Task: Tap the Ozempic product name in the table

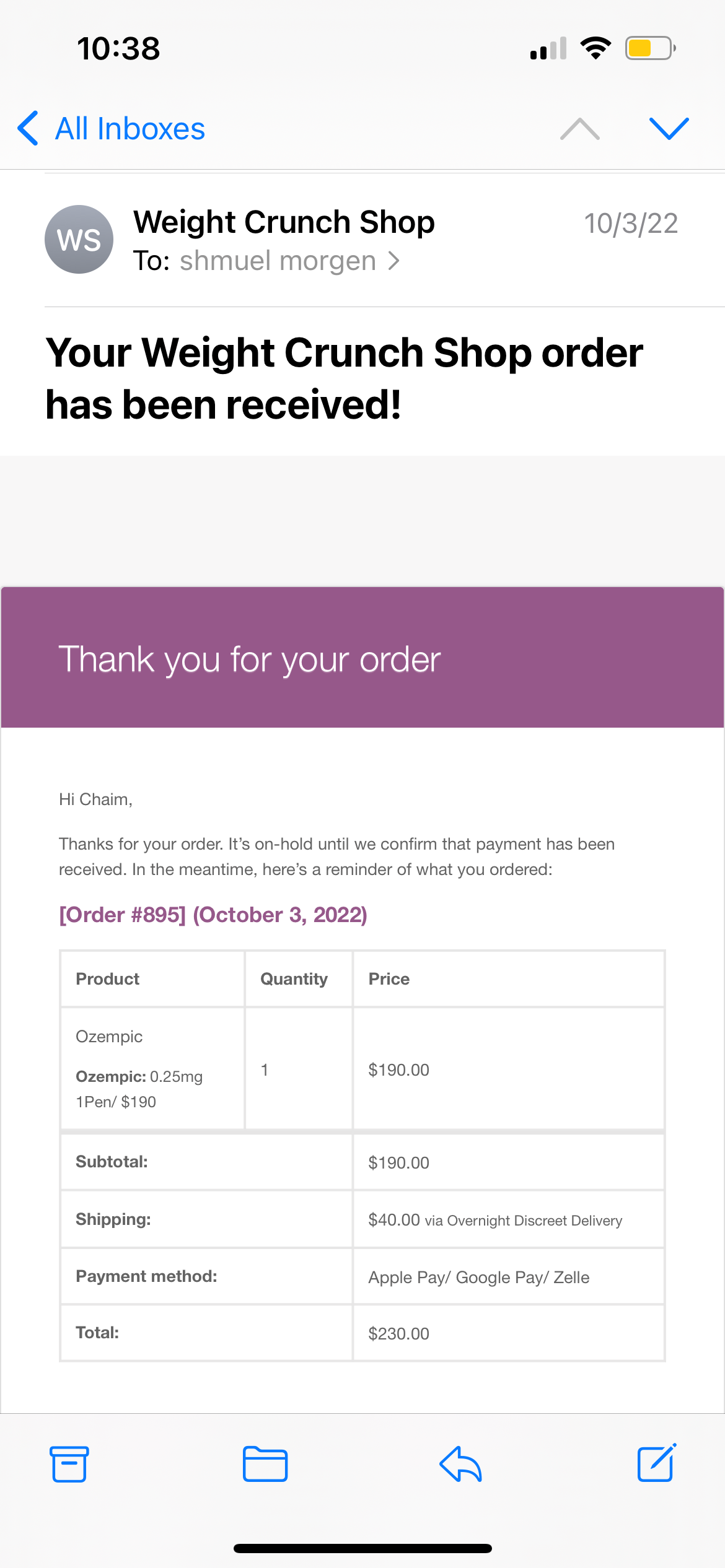Action: point(109,1037)
